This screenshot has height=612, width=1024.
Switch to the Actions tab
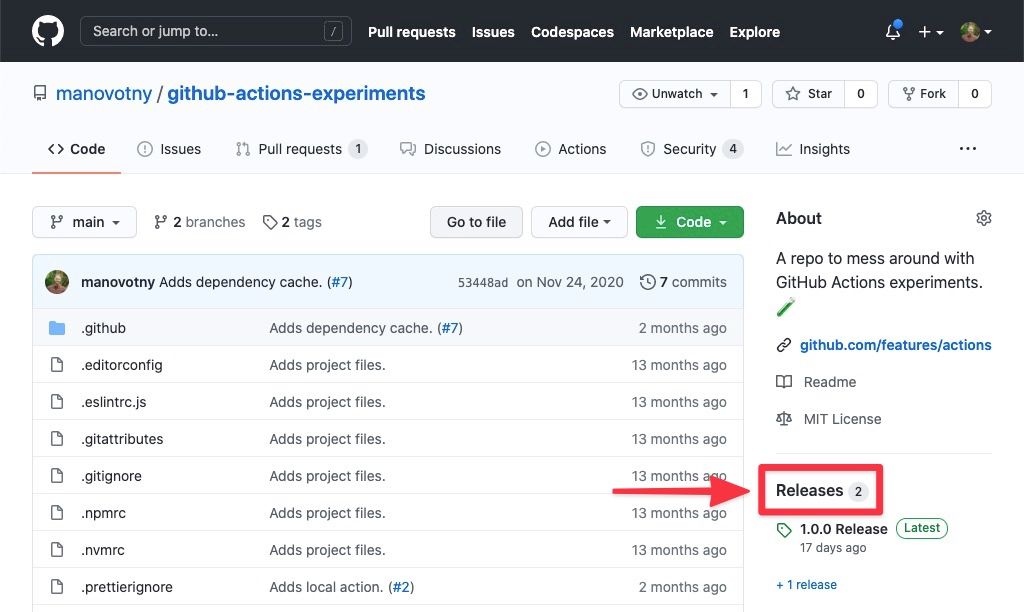coord(571,149)
